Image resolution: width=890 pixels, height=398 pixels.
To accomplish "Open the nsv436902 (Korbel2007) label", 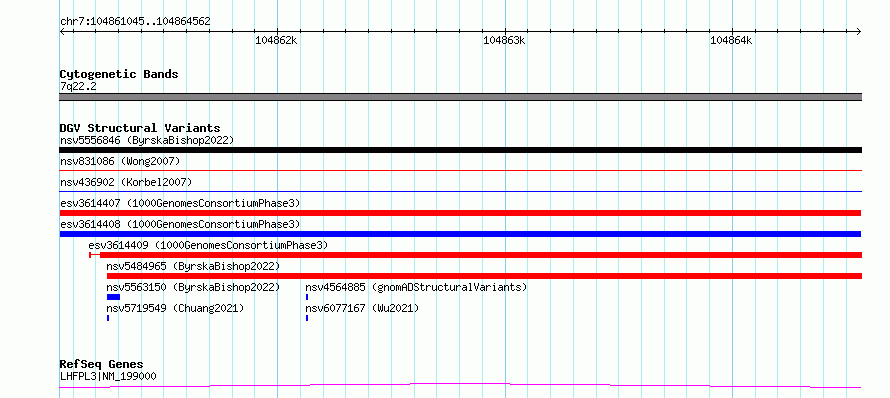I will coord(126,182).
